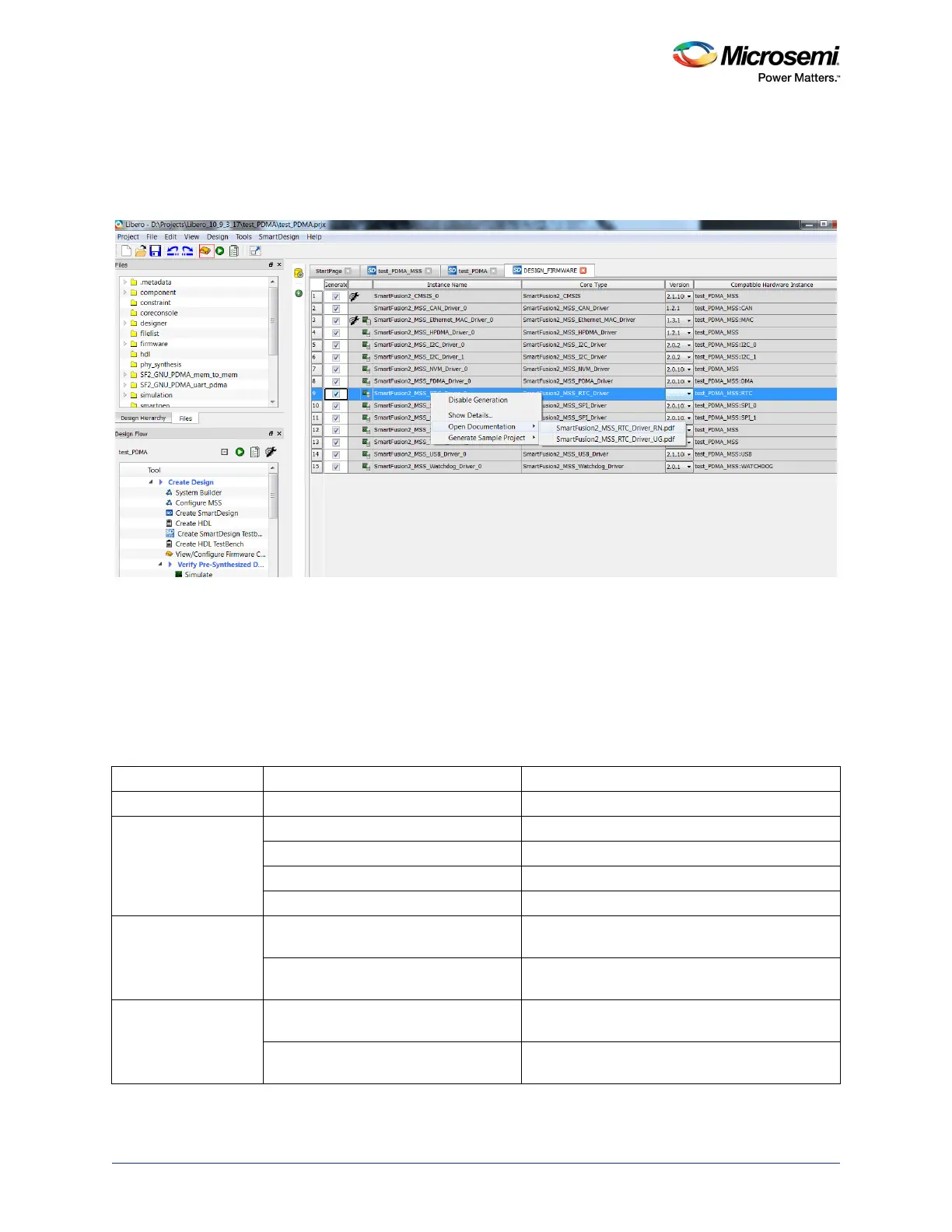Select the Files panel tab at bottom
The width and height of the screenshot is (952, 1232).
click(x=186, y=418)
